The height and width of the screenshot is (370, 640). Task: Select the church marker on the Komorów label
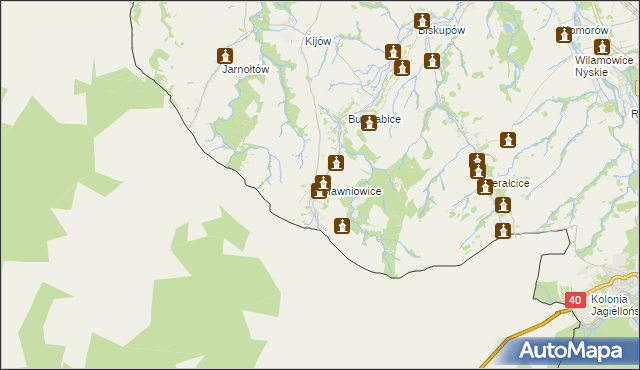564,35
